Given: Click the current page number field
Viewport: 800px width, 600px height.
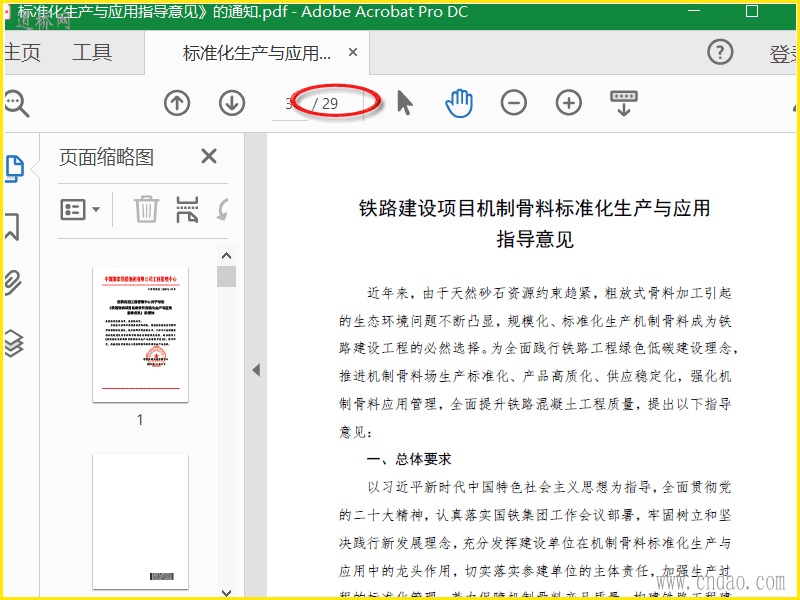Looking at the screenshot, I should coord(290,104).
